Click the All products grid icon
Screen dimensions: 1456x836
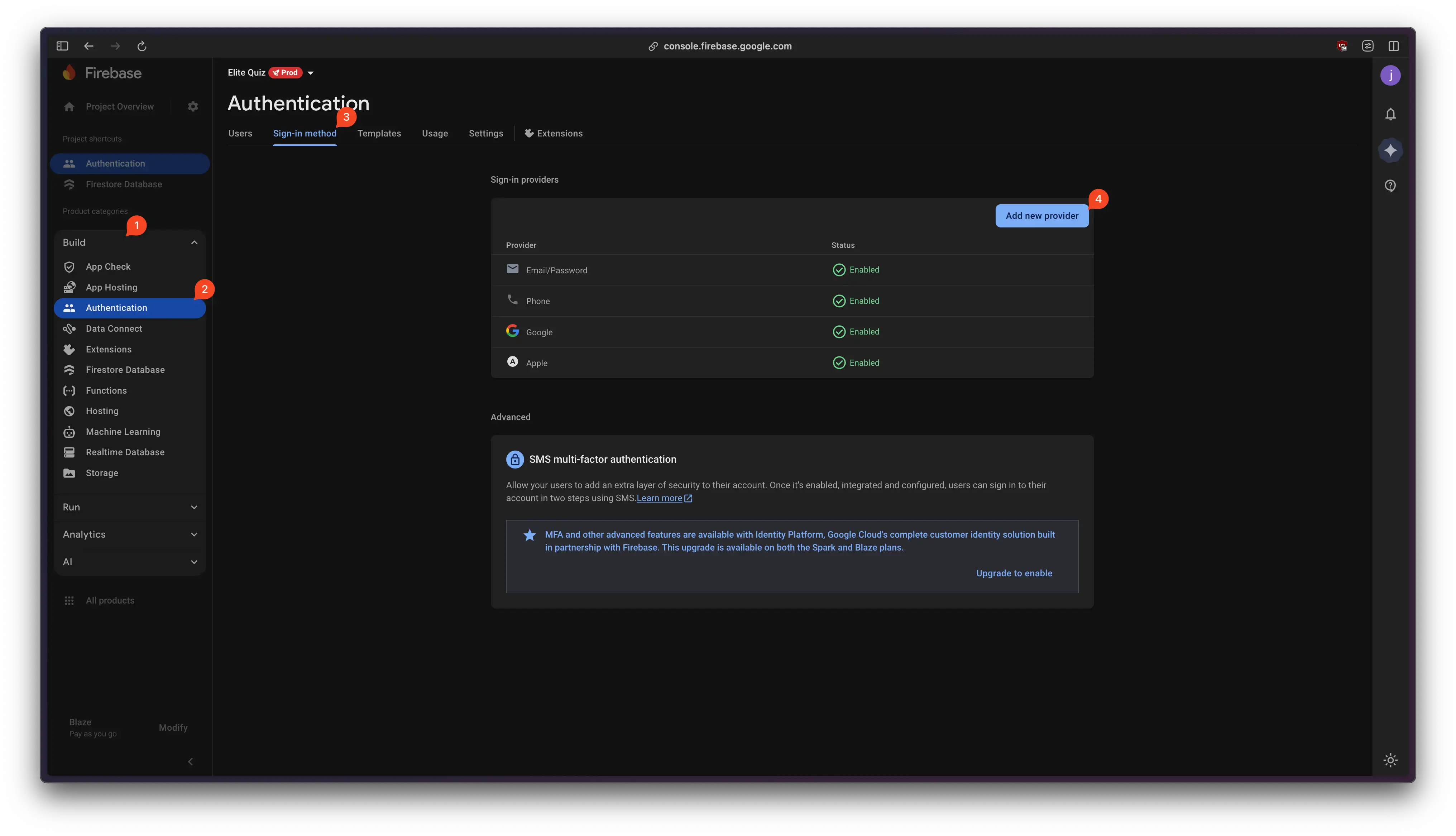coord(70,601)
